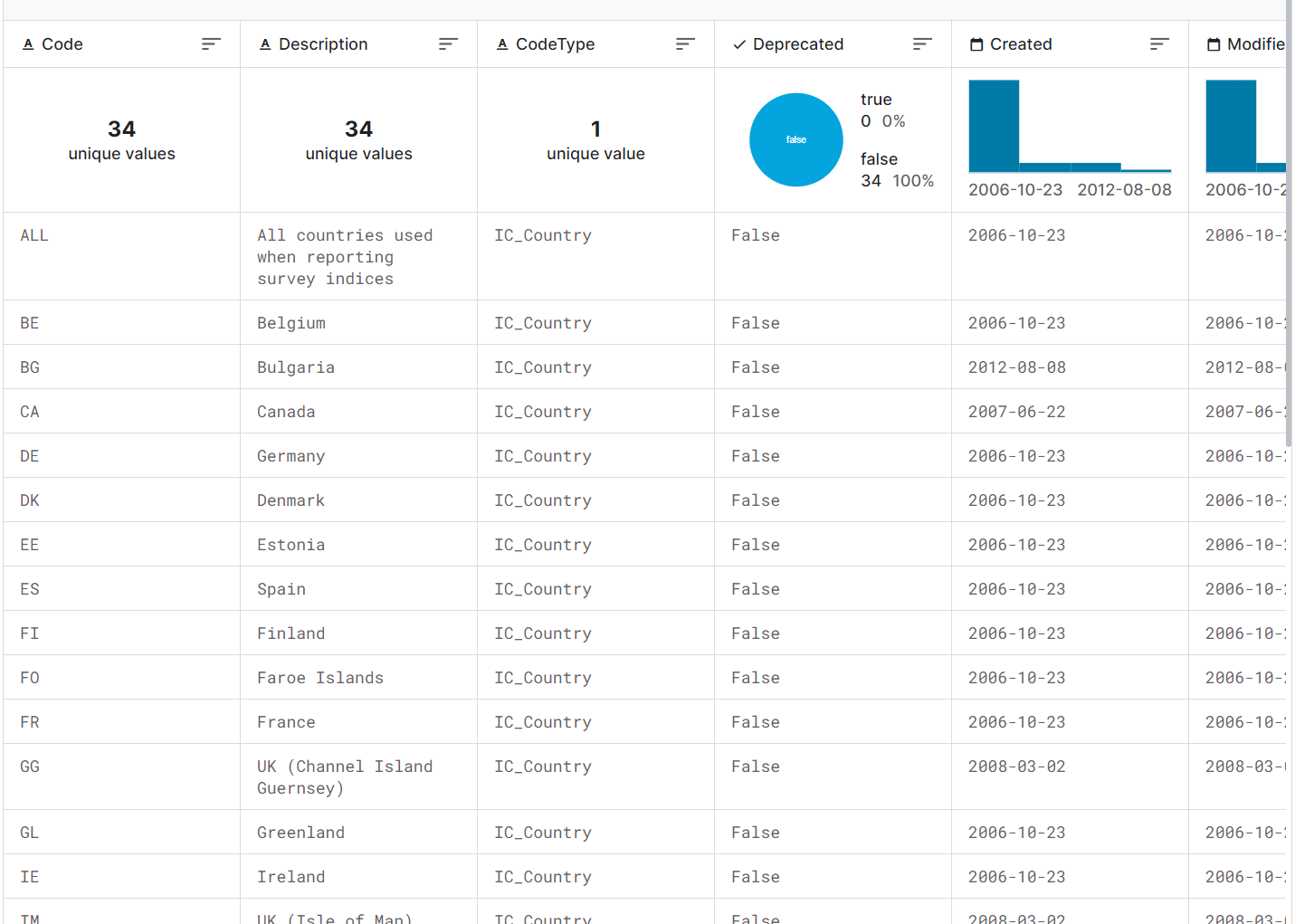Select the BG code cell
Image resolution: width=1295 pixels, height=924 pixels.
[122, 367]
